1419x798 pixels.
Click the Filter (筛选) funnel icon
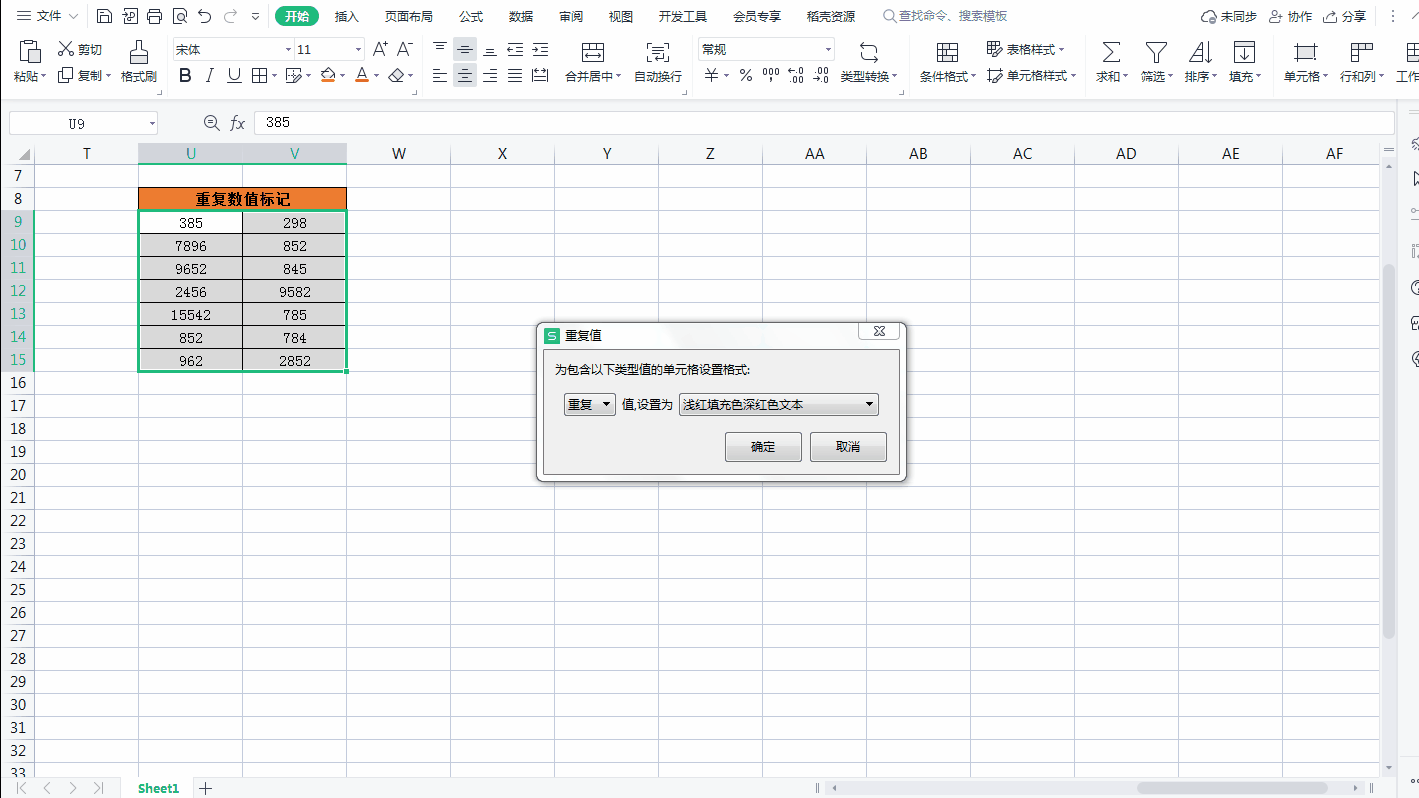click(x=1156, y=52)
